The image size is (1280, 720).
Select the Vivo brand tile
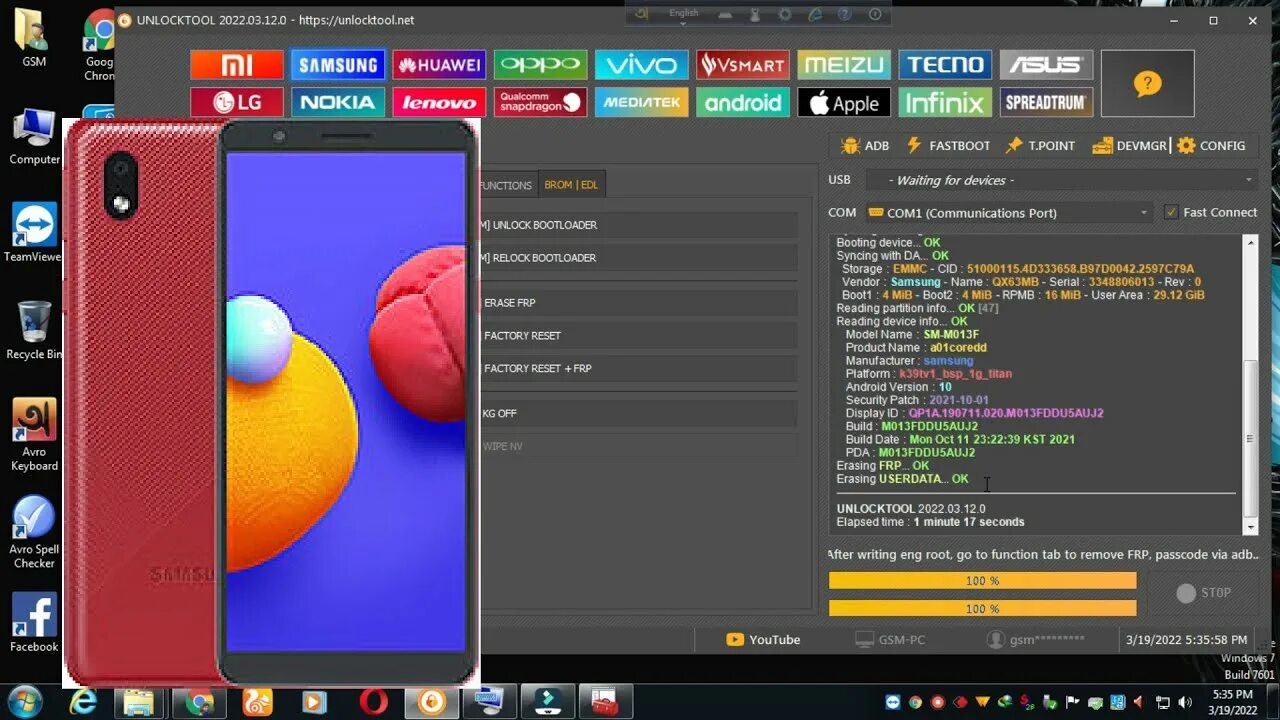(641, 65)
